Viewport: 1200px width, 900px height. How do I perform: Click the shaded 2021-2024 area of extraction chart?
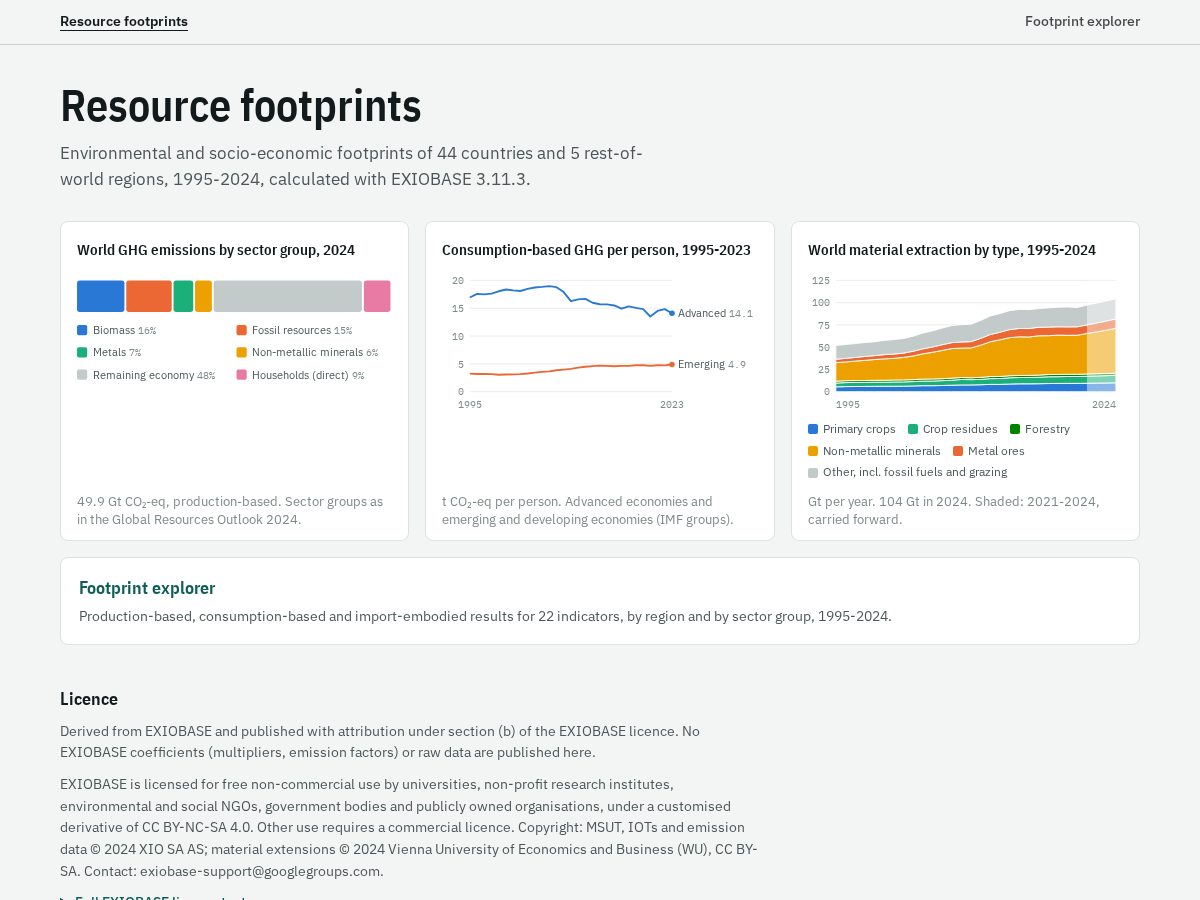(x=1101, y=346)
